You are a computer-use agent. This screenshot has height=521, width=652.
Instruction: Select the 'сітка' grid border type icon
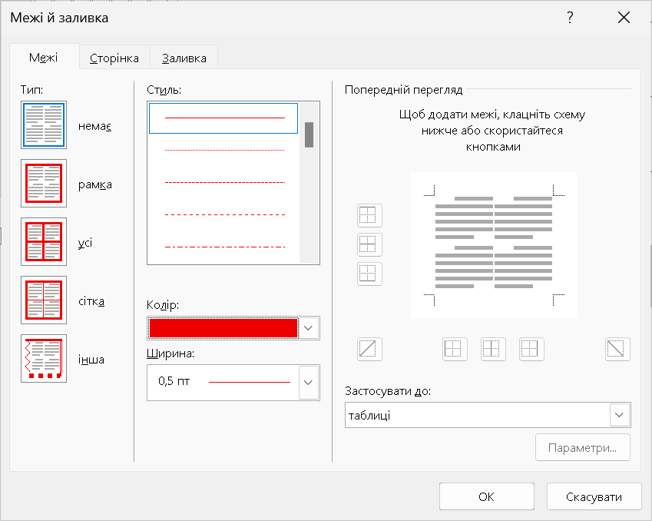(x=44, y=300)
